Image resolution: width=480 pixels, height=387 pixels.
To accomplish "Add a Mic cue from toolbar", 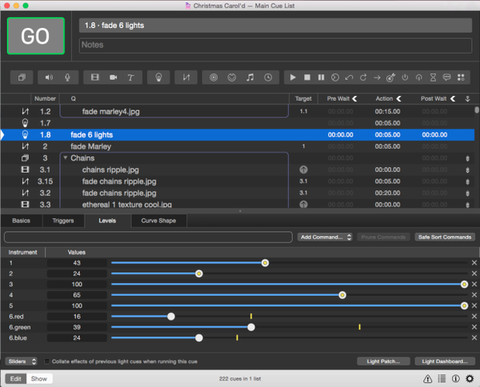I will click(x=67, y=78).
